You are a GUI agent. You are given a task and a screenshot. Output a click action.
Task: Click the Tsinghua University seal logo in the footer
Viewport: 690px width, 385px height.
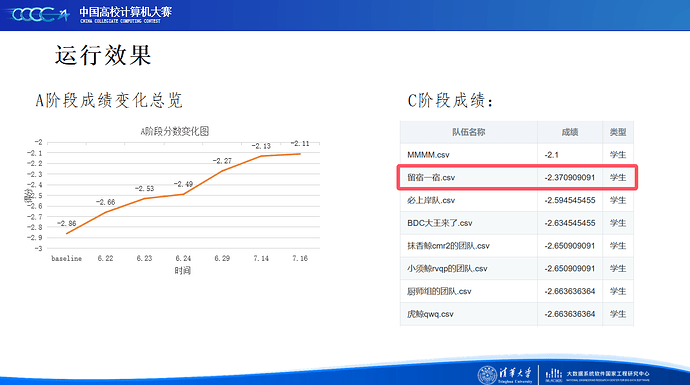(x=487, y=374)
